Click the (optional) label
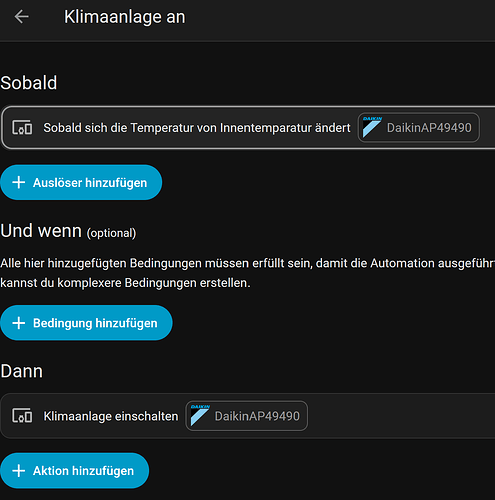The image size is (495, 500). (x=111, y=233)
